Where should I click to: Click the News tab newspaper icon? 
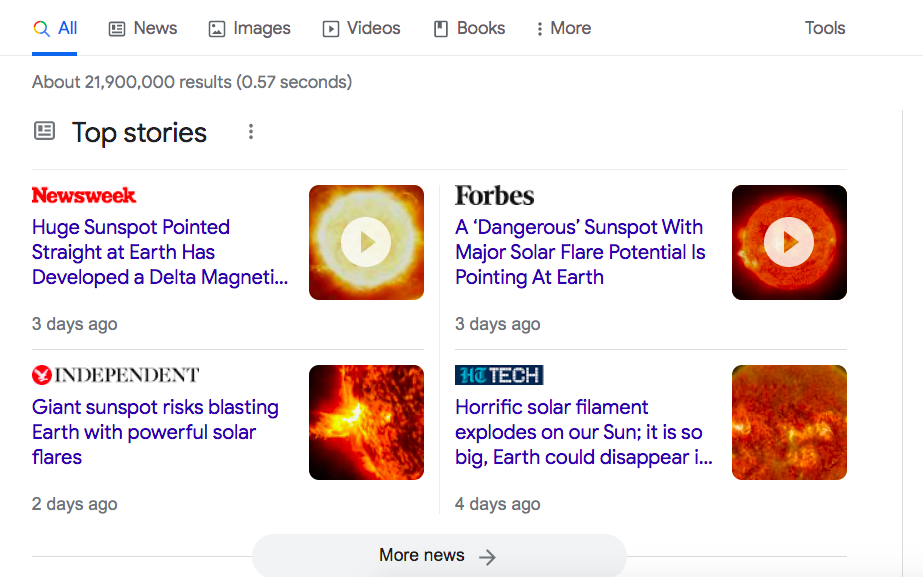(x=117, y=29)
